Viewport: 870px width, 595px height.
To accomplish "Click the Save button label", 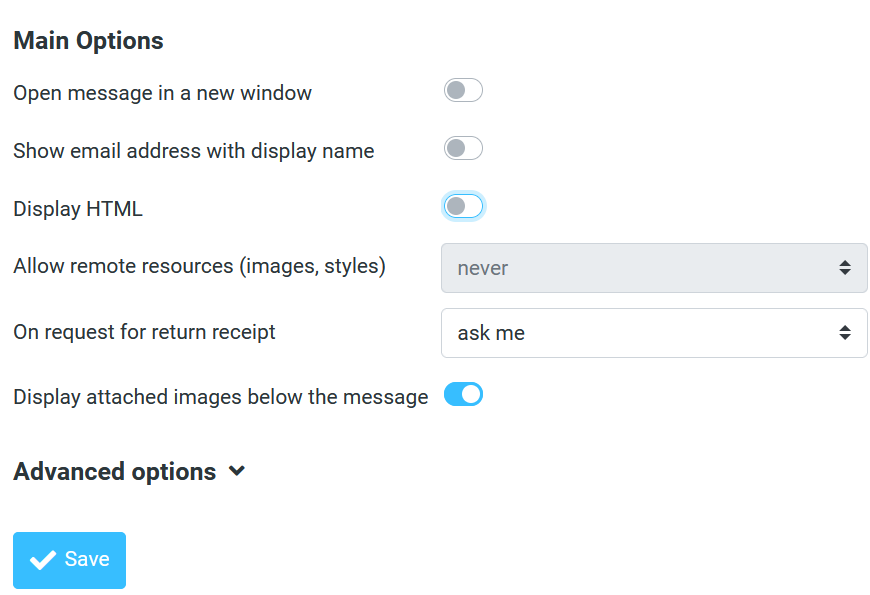I will point(87,560).
